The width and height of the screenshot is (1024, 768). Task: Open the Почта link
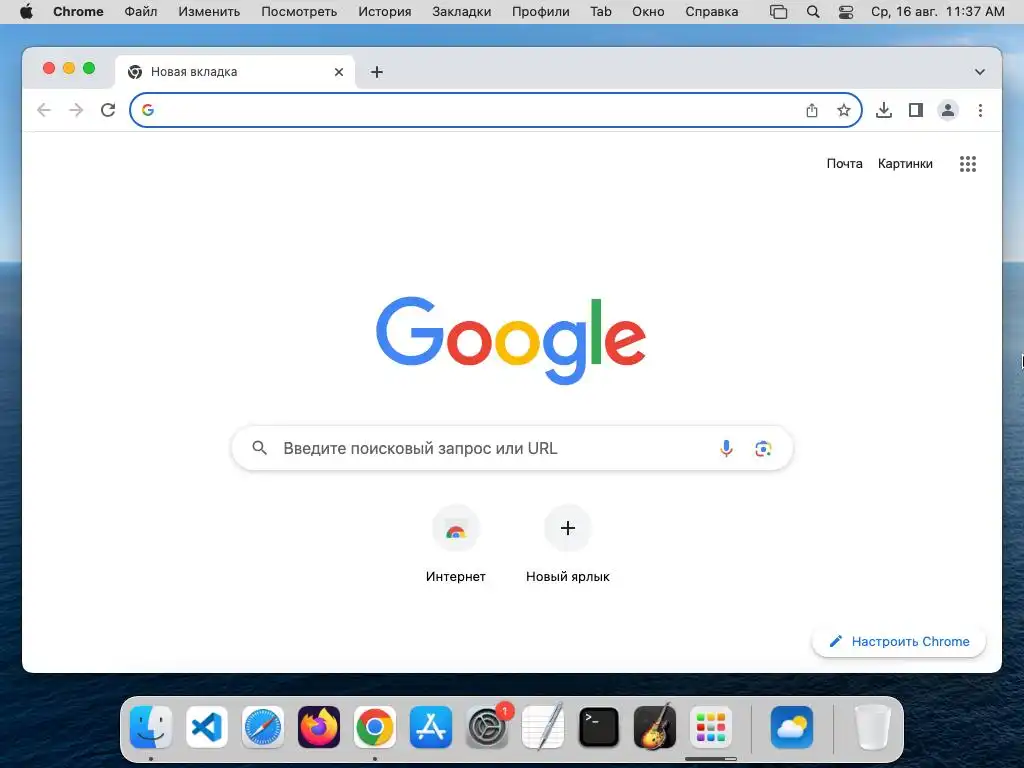[x=844, y=164]
